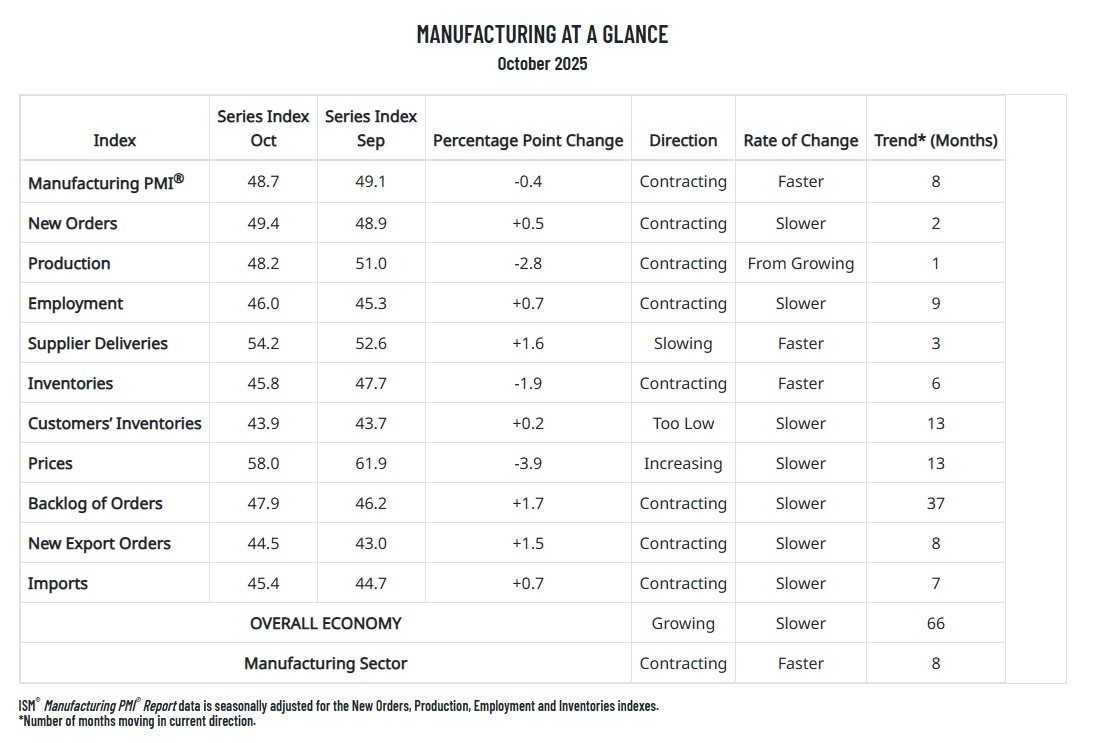
Task: Click the "Too Low" direction cell
Action: (683, 424)
